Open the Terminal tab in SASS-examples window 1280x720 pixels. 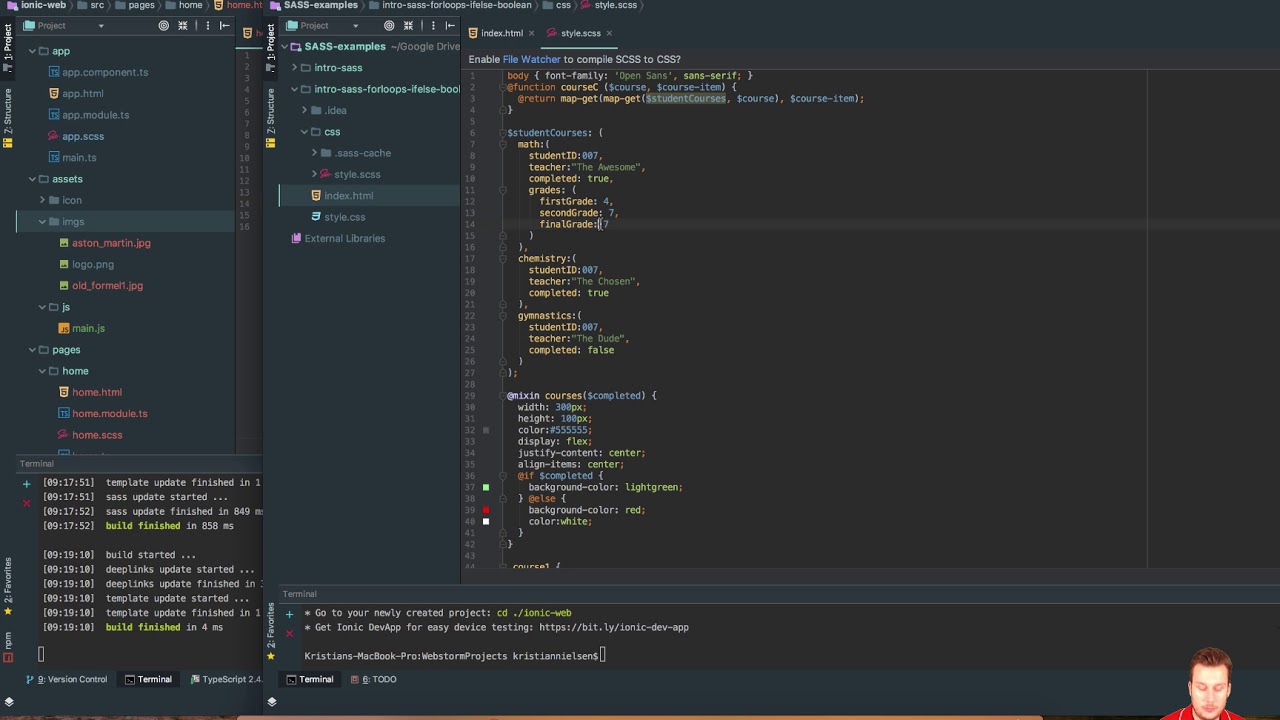310,680
